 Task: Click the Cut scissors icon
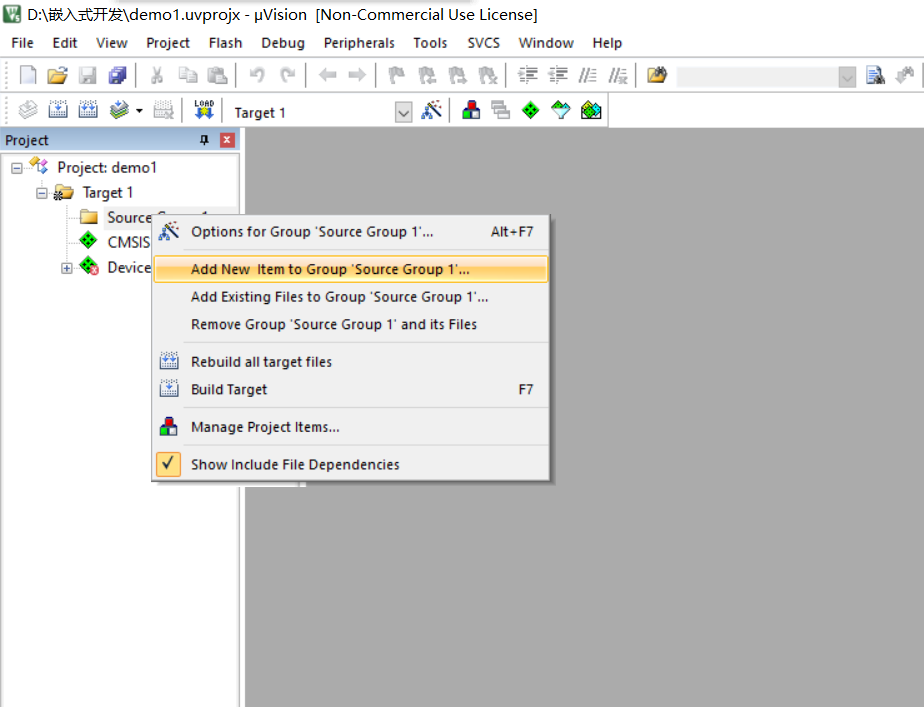[157, 75]
